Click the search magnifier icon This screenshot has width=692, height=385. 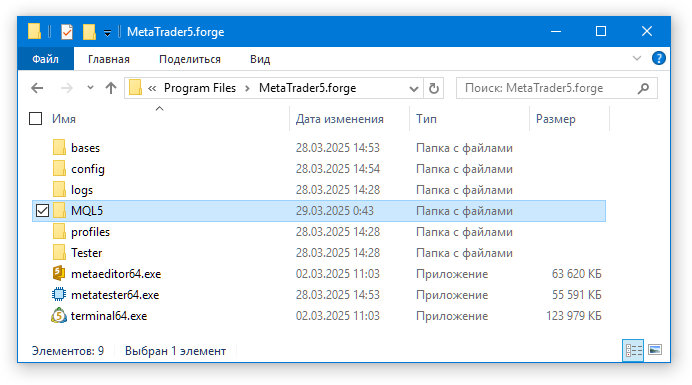643,88
